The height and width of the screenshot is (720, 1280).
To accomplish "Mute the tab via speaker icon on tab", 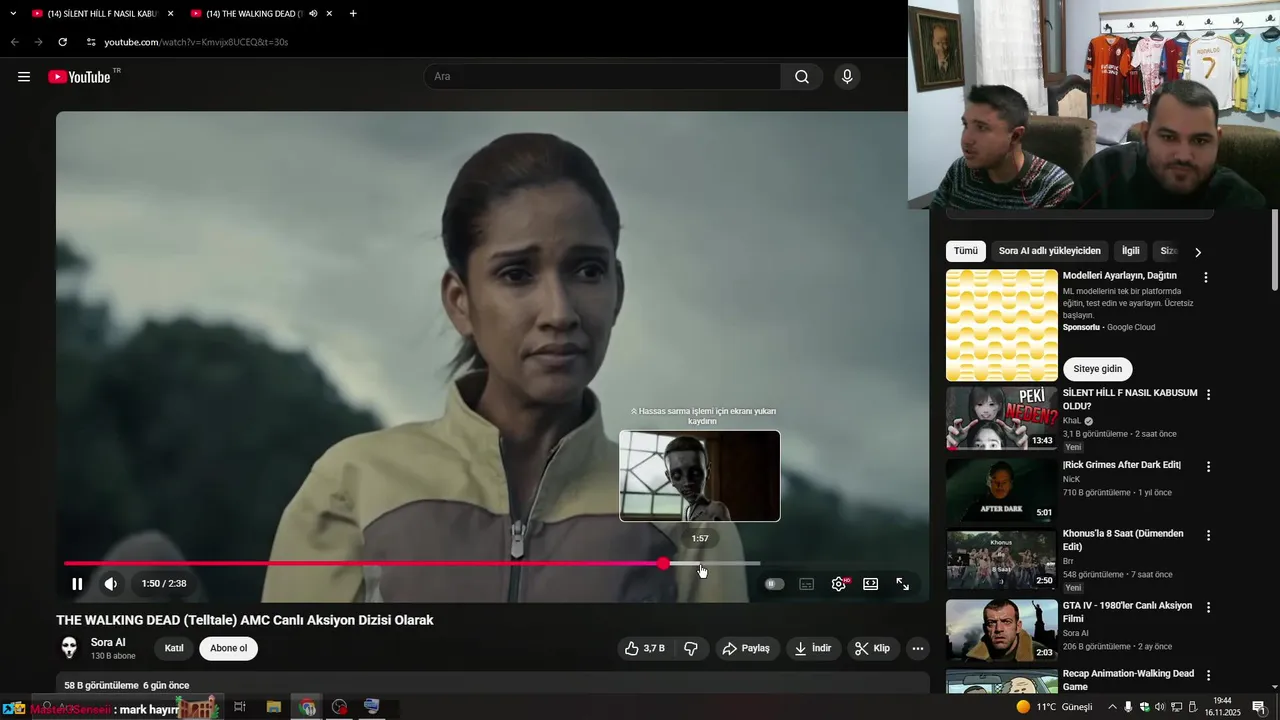I will [313, 14].
